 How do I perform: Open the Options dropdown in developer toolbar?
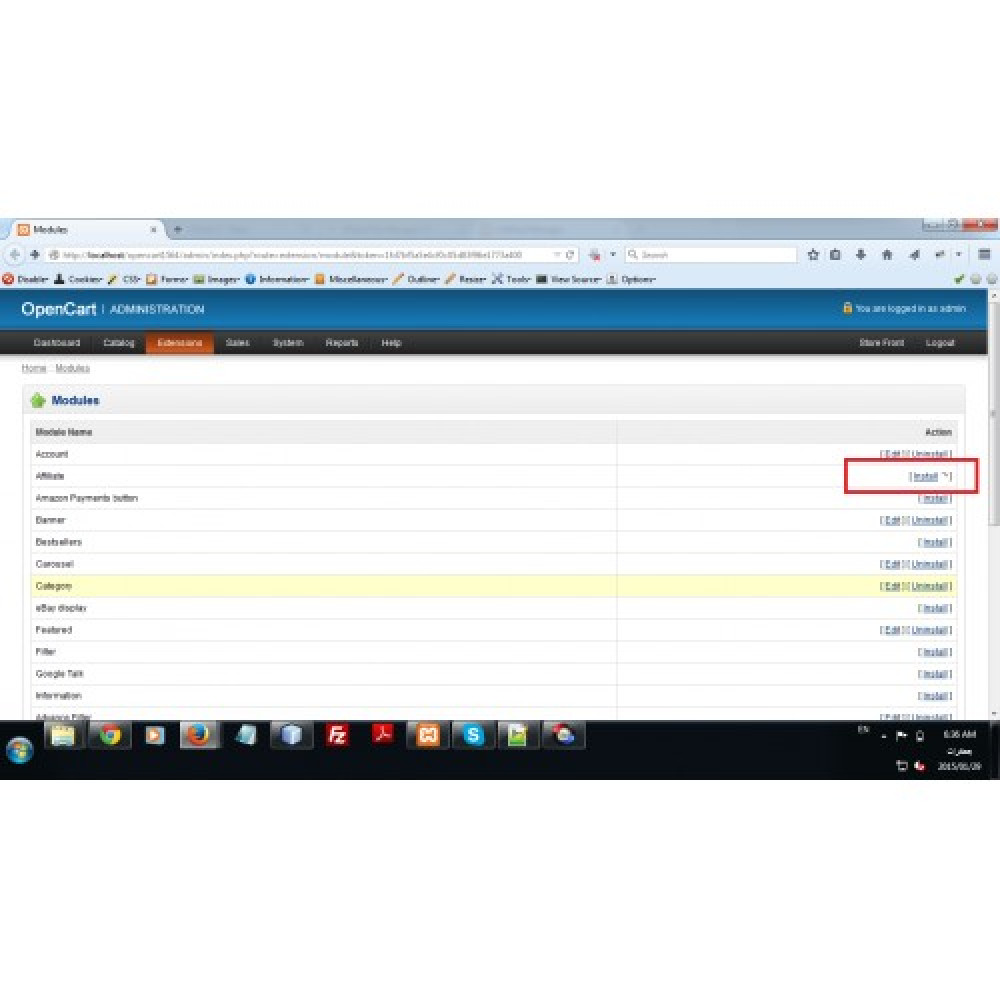(631, 279)
